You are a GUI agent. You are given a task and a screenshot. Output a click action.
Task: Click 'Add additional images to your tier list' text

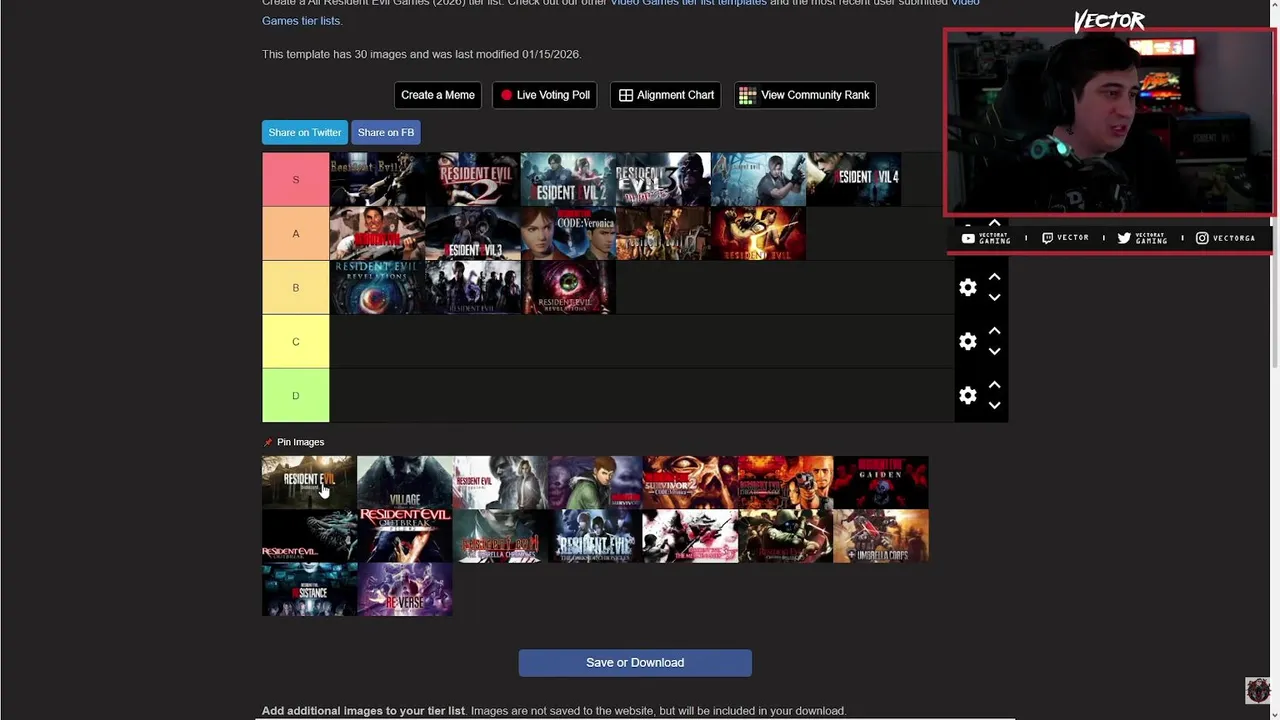click(x=363, y=711)
